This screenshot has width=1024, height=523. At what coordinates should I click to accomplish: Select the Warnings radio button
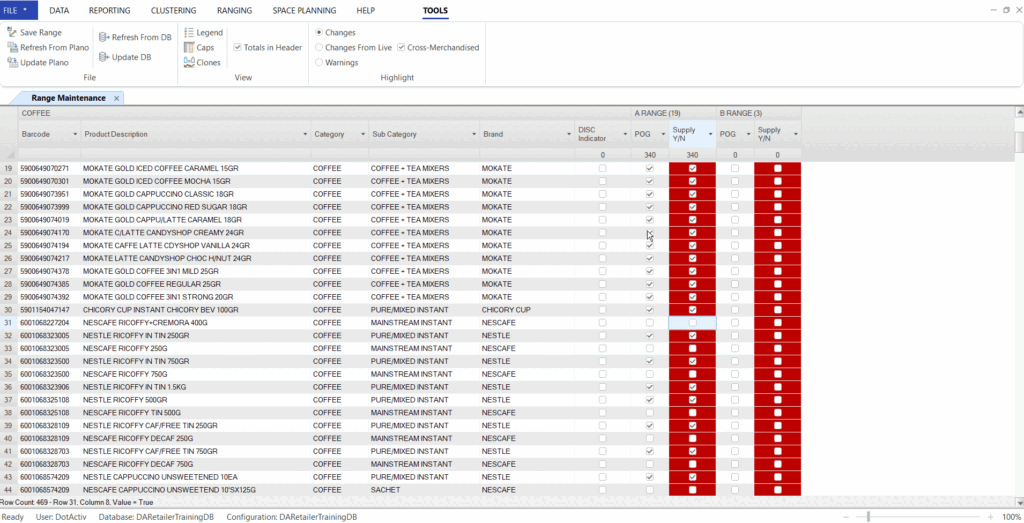tap(319, 63)
